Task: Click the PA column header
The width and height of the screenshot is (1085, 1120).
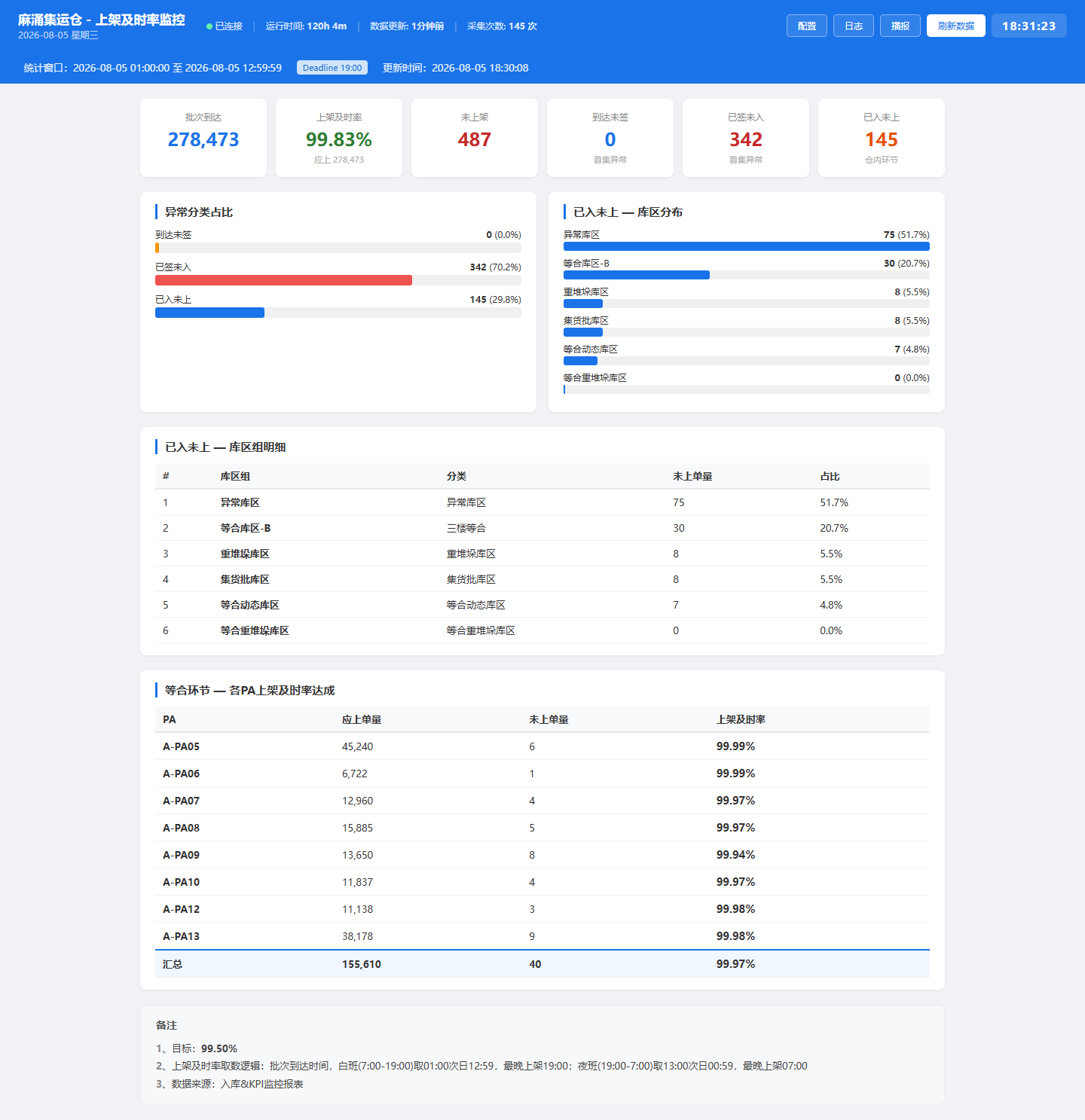Action: click(x=170, y=719)
